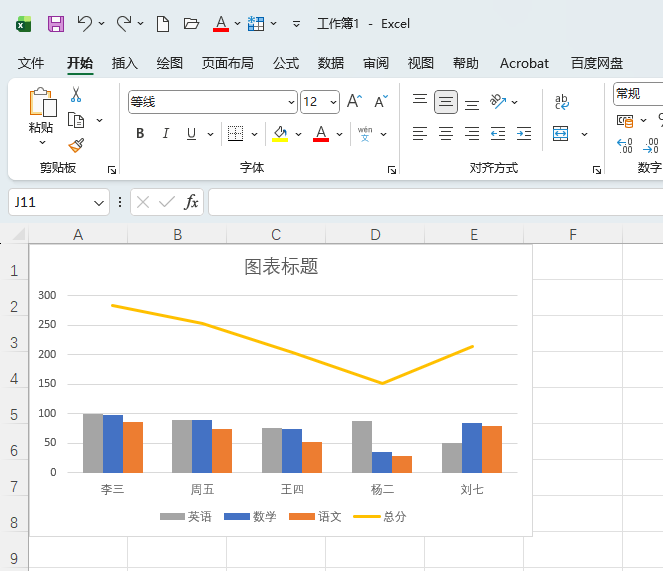Switch to the 公式 tab
The width and height of the screenshot is (663, 571).
(x=286, y=63)
